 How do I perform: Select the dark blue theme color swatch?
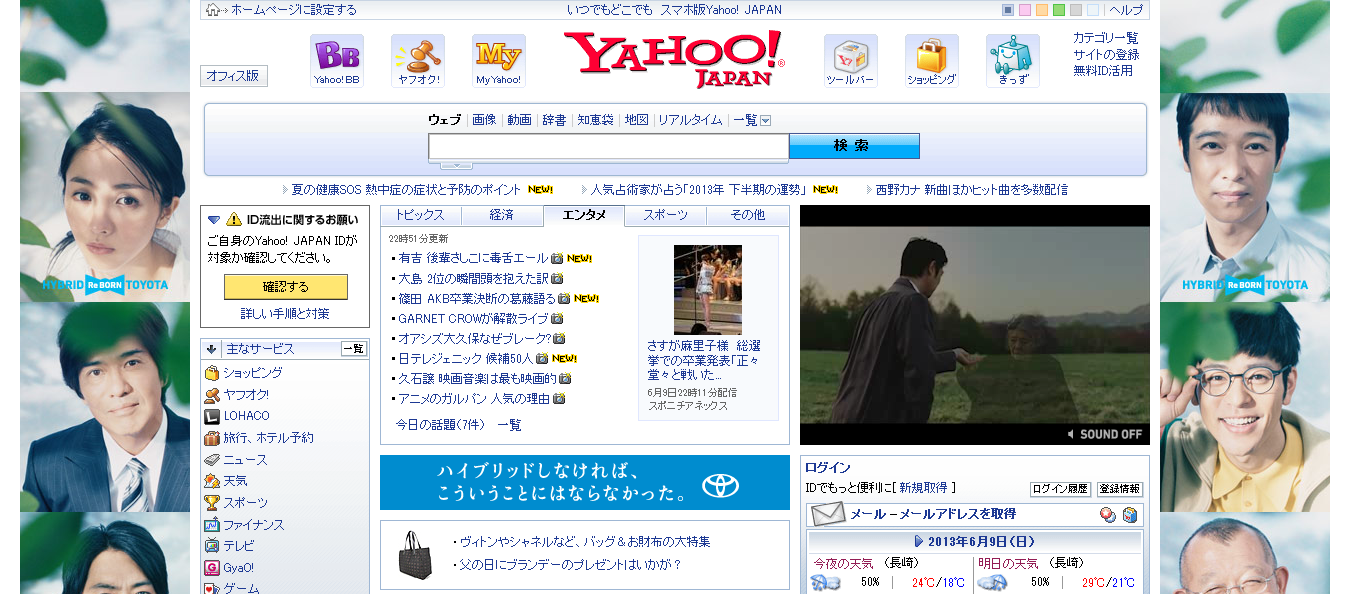[1008, 10]
